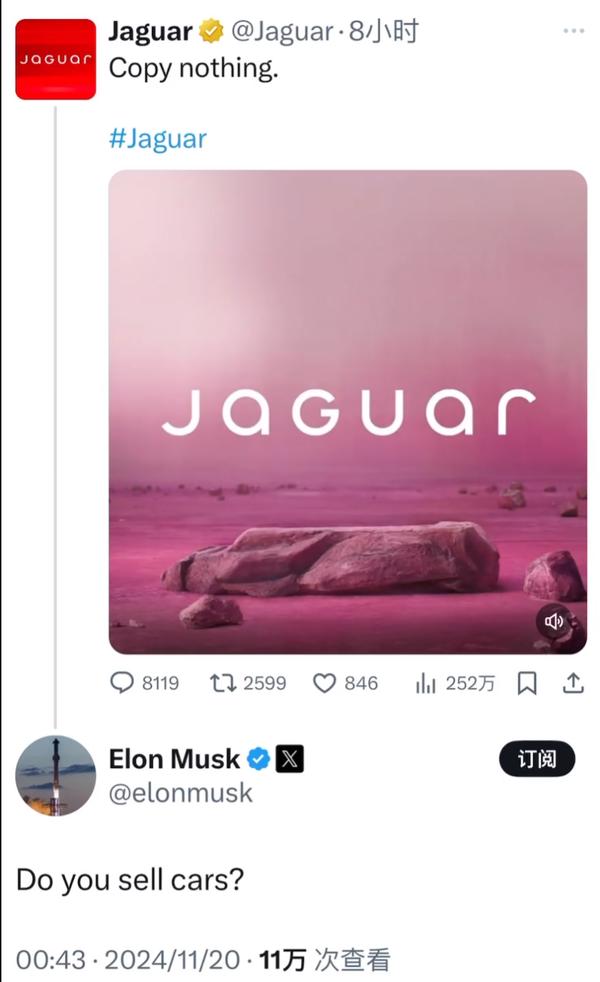This screenshot has width=600, height=982.
Task: Open the 11万 次查看 view count
Action: click(x=325, y=960)
